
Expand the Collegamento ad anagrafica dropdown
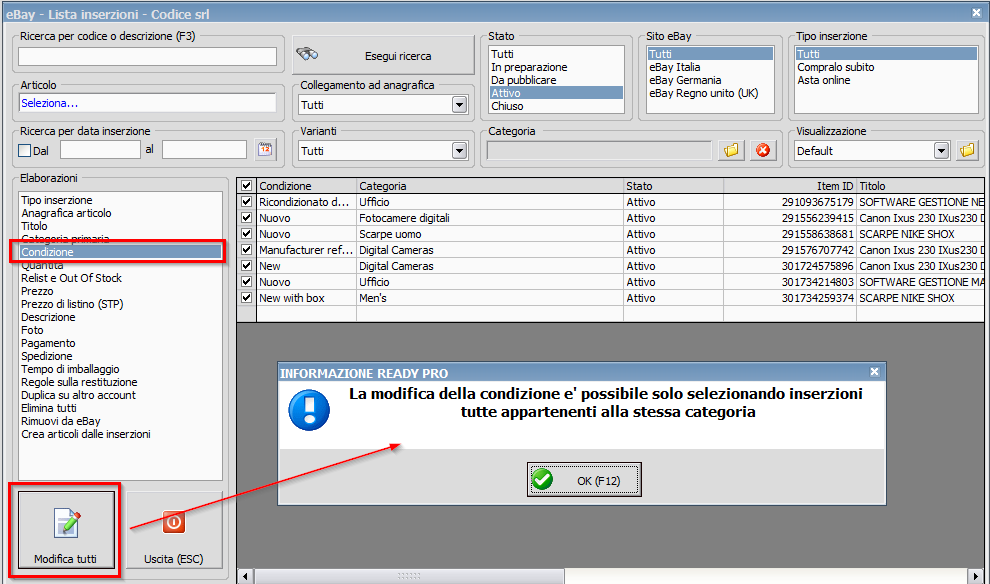(459, 105)
